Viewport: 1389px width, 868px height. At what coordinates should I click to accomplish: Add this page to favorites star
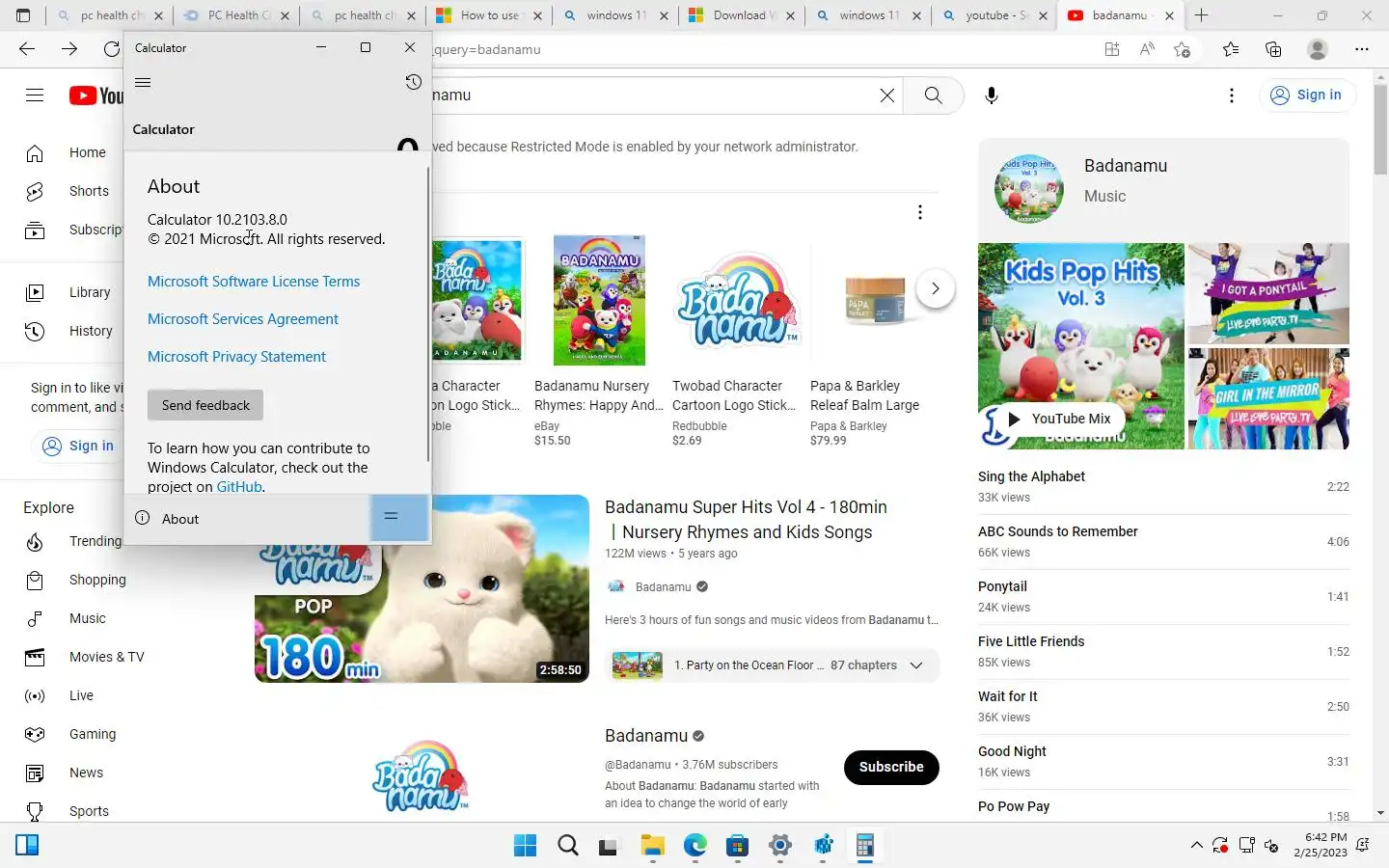(1183, 49)
